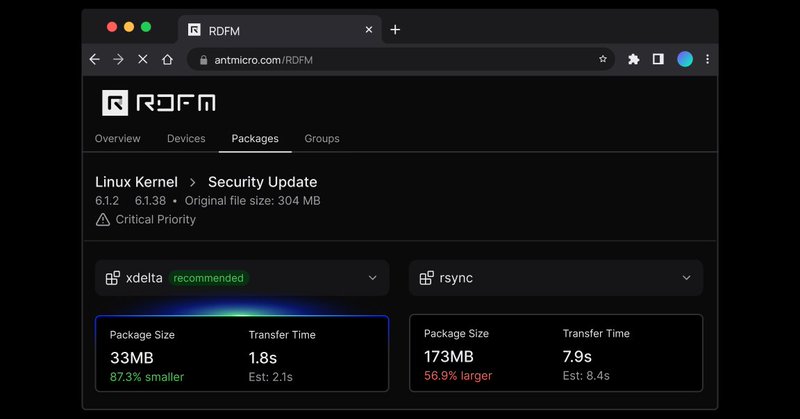
Task: Select the xdelta stats card
Action: [x=242, y=354]
